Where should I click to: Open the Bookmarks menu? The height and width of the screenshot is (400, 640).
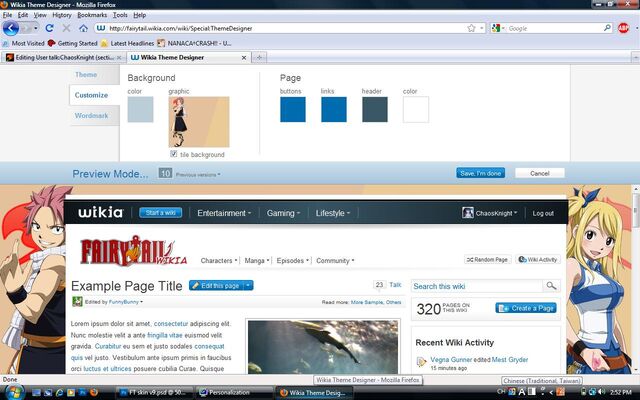(x=92, y=15)
